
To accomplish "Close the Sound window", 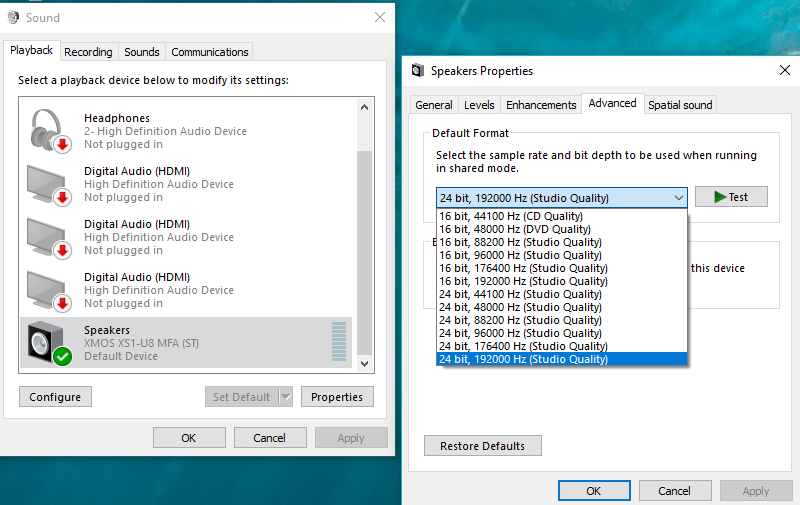I will coord(380,17).
